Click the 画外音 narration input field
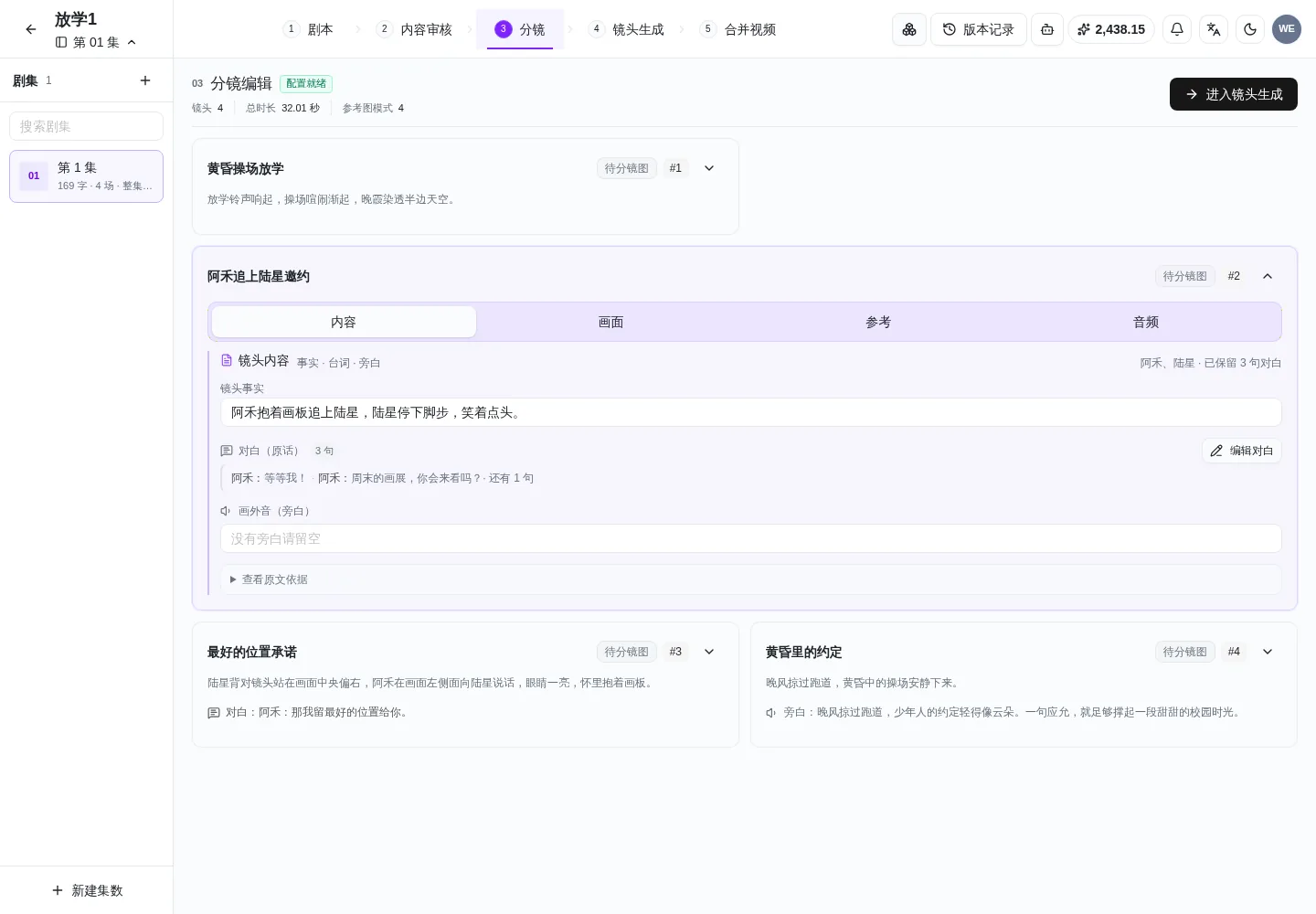The image size is (1316, 914). tap(750, 538)
